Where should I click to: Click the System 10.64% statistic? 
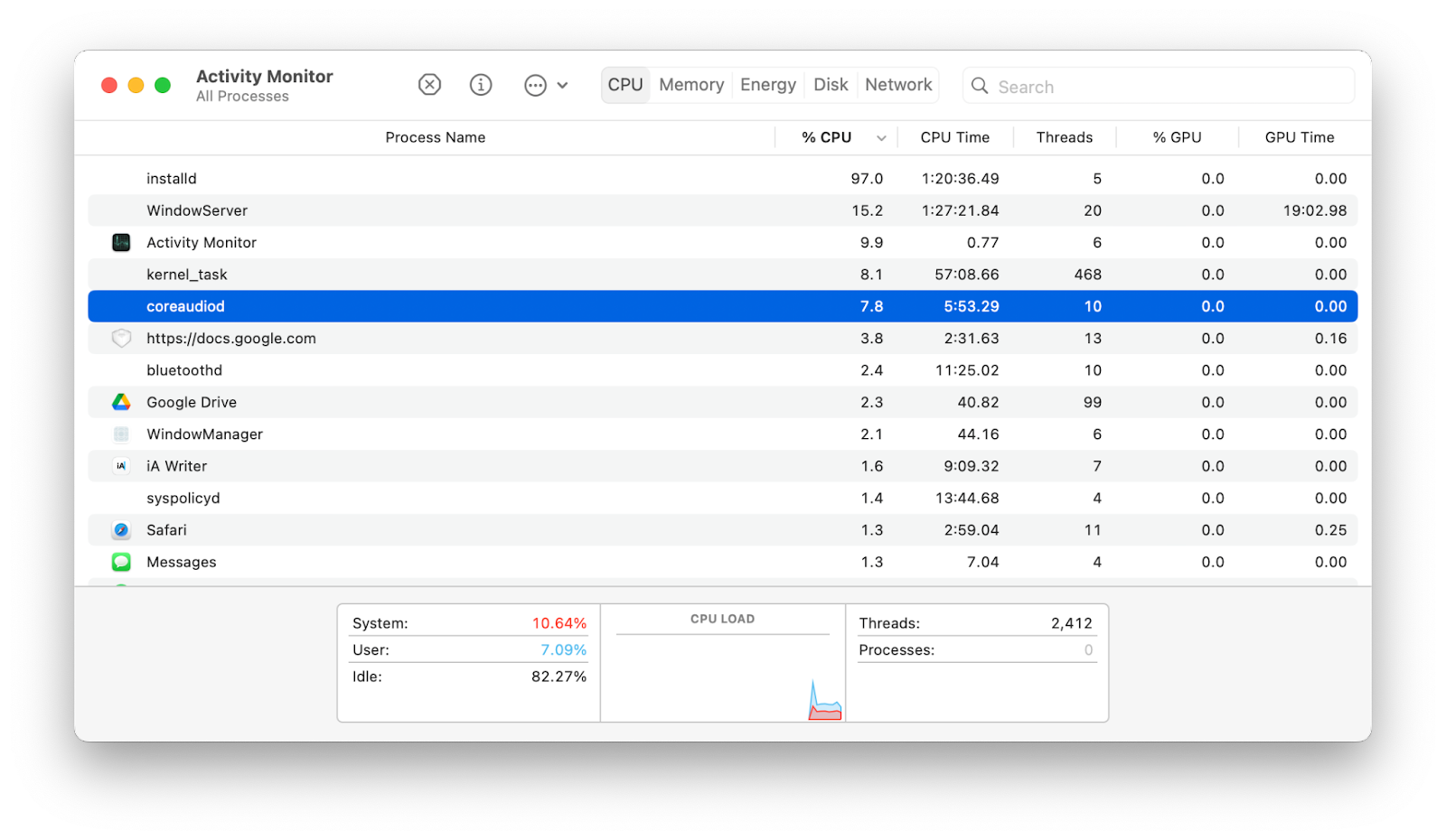coord(469,623)
